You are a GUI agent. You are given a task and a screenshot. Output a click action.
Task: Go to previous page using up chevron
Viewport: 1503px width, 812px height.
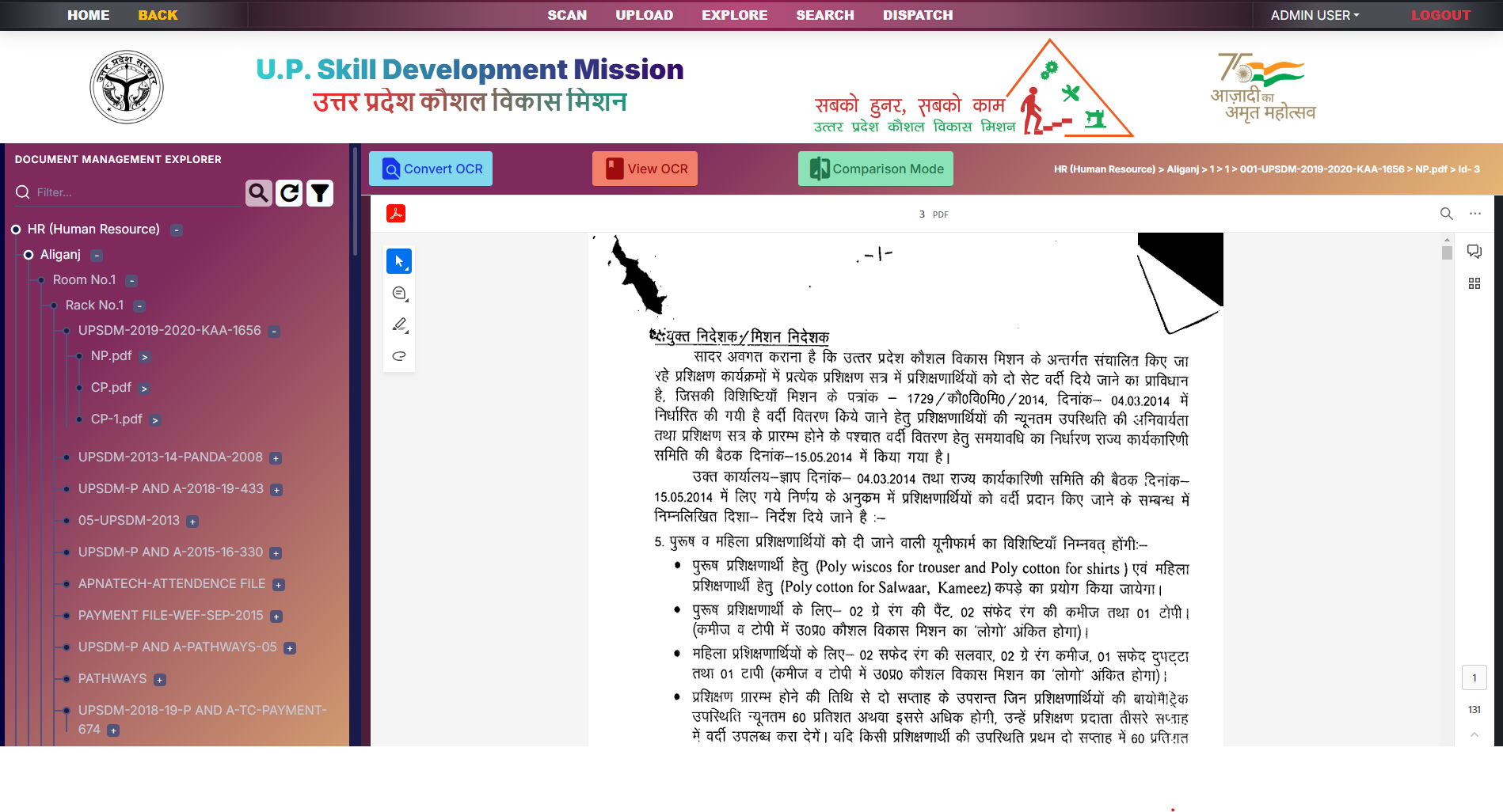click(1474, 734)
